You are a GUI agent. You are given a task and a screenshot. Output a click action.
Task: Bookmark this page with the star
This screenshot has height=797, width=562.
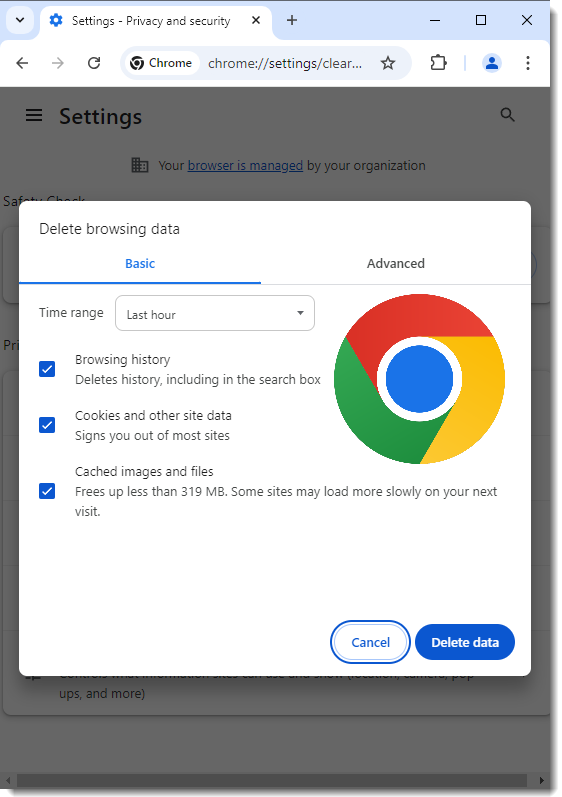click(x=388, y=63)
